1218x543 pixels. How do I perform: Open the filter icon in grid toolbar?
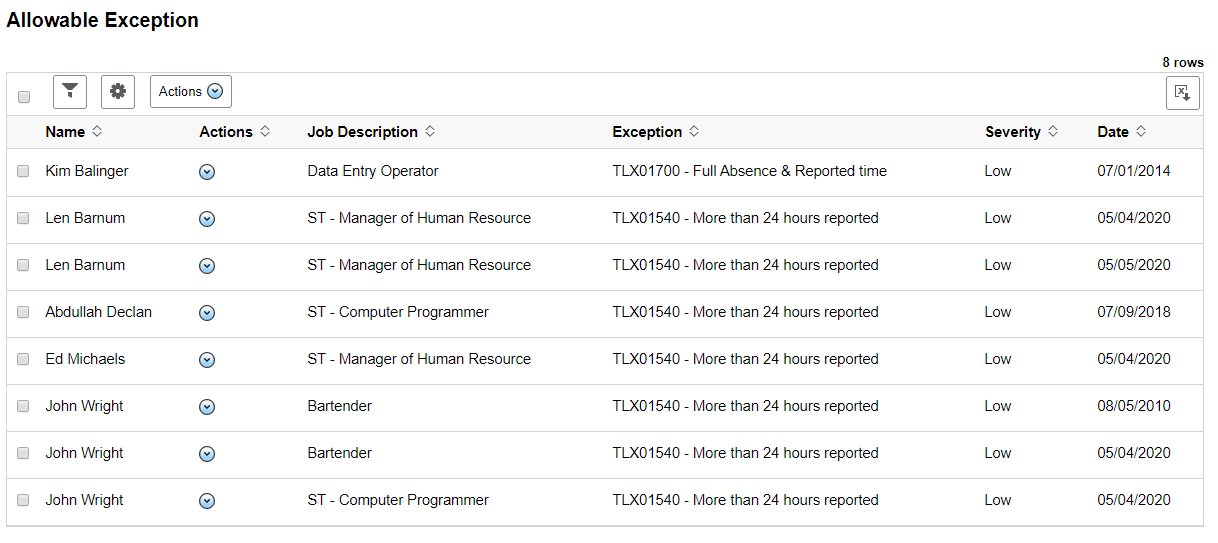(69, 92)
